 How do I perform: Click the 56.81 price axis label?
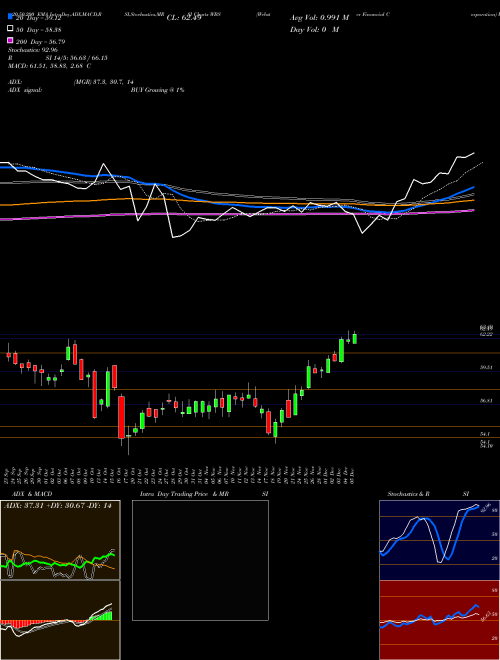pos(486,401)
